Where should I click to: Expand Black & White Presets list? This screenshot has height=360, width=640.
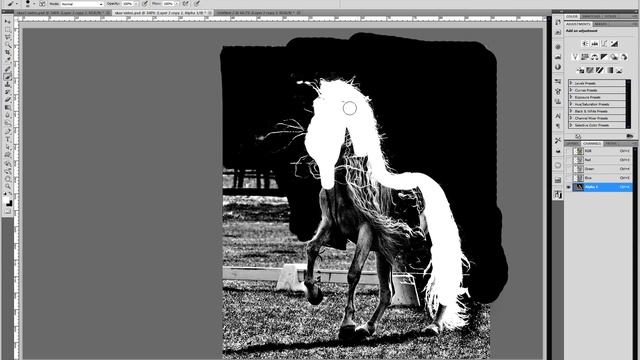tap(571, 111)
